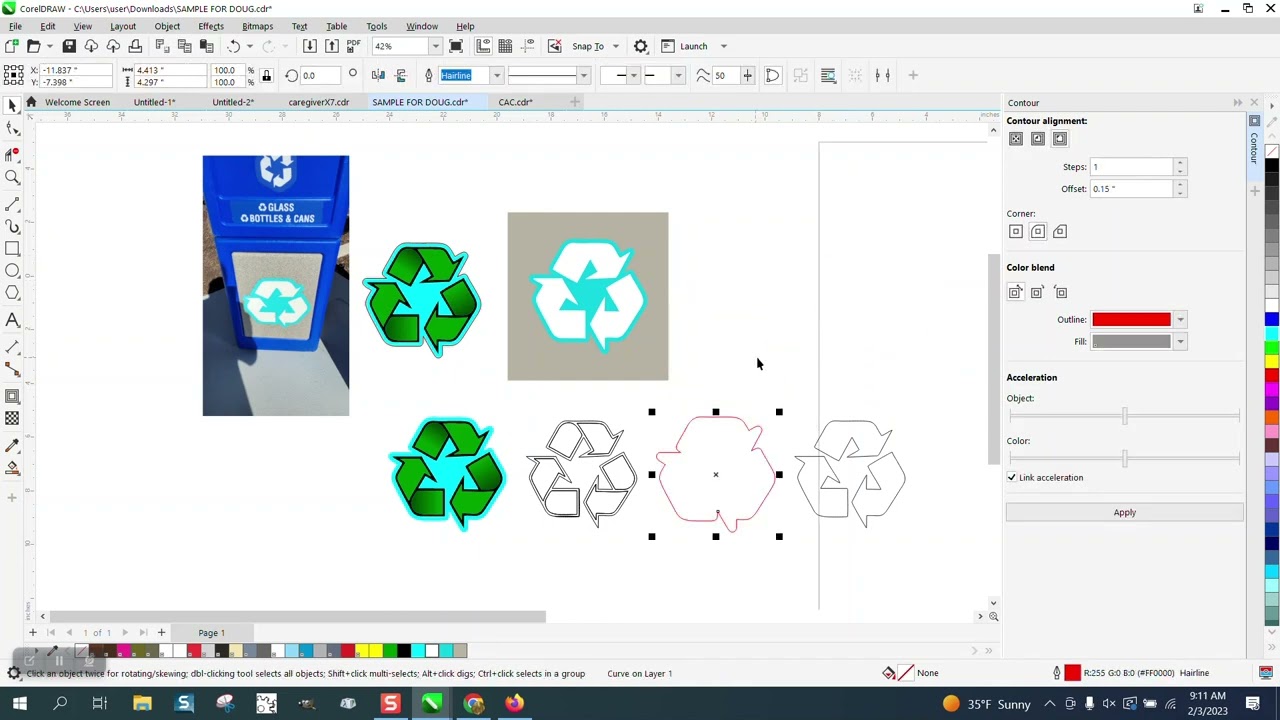Open the Options gear icon
1280x720 pixels.
coord(641,46)
